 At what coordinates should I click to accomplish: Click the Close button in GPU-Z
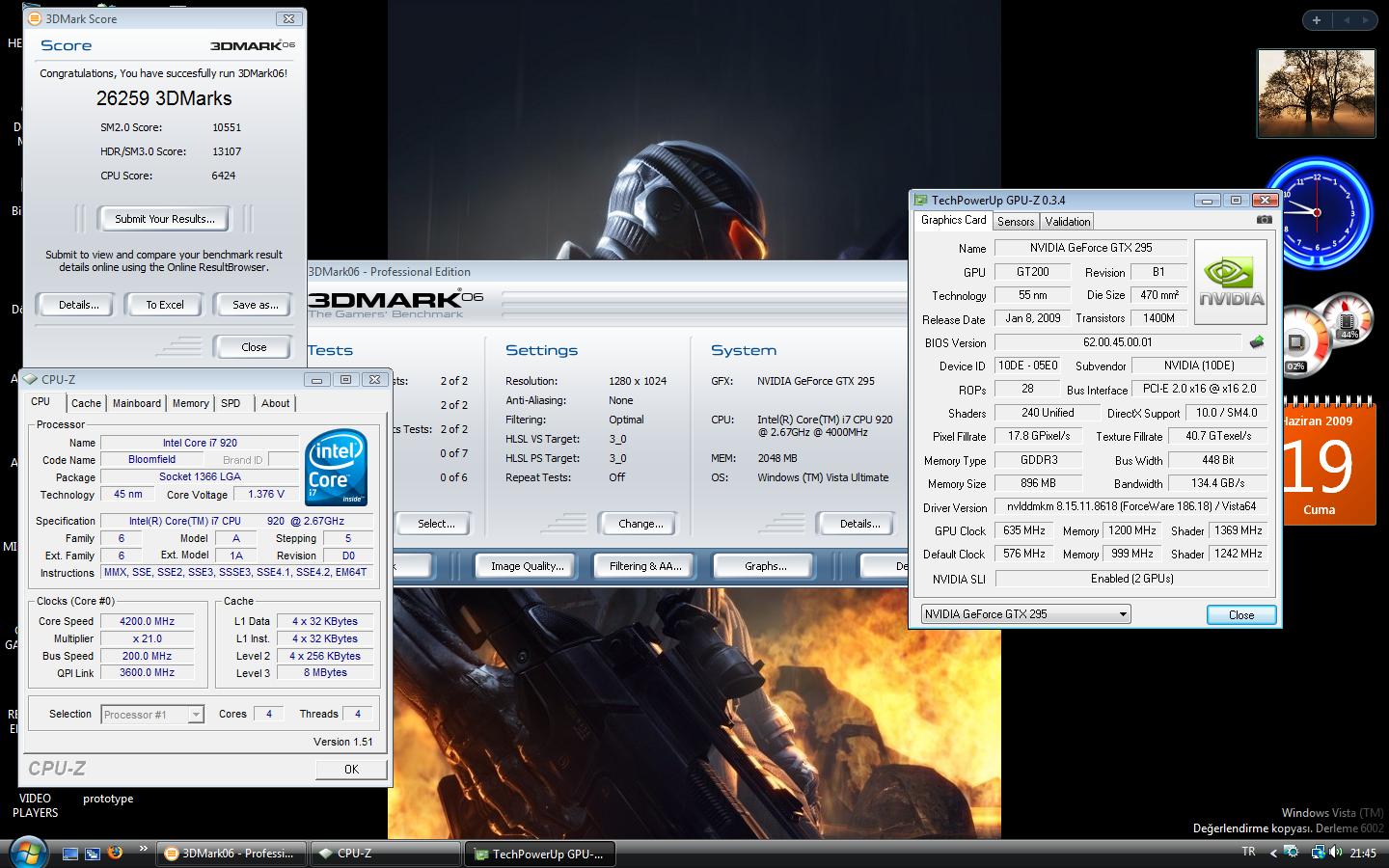(1241, 614)
